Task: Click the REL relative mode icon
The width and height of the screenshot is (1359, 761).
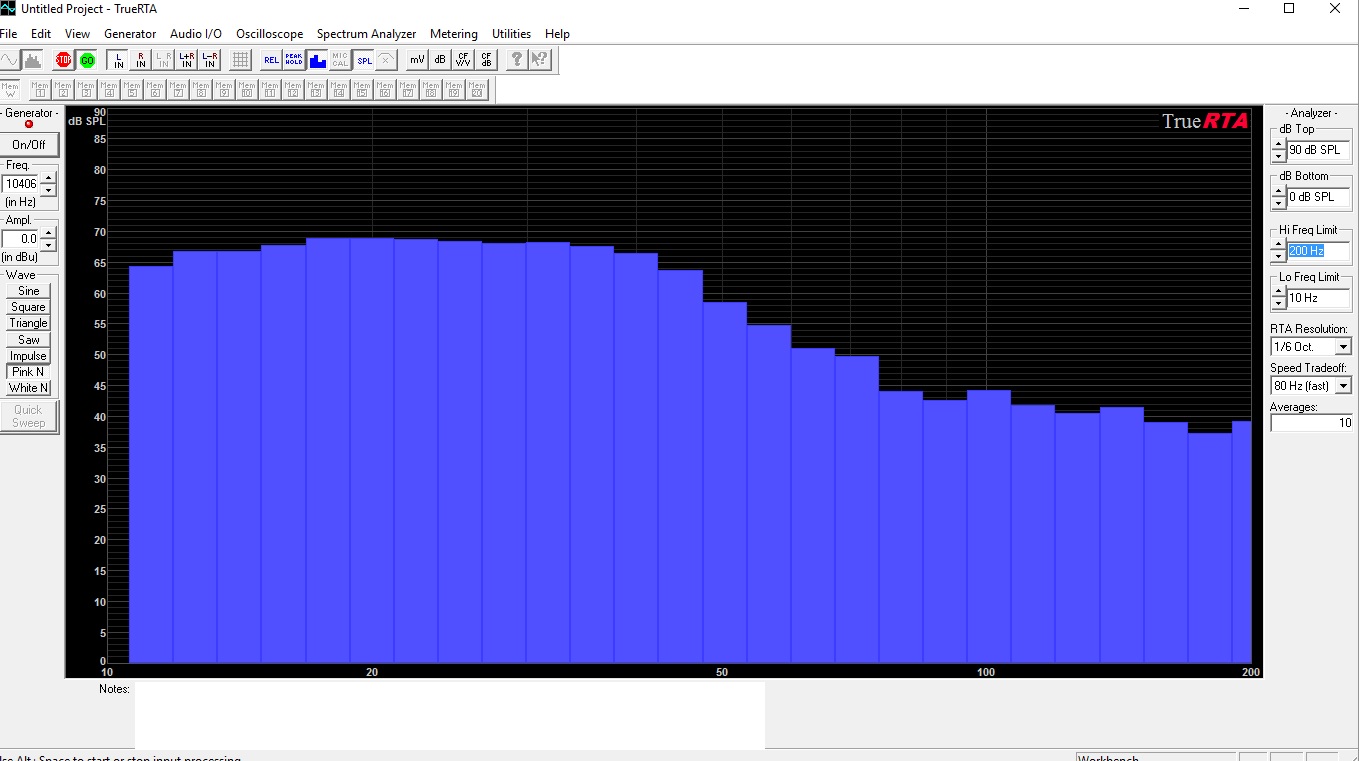Action: point(271,60)
